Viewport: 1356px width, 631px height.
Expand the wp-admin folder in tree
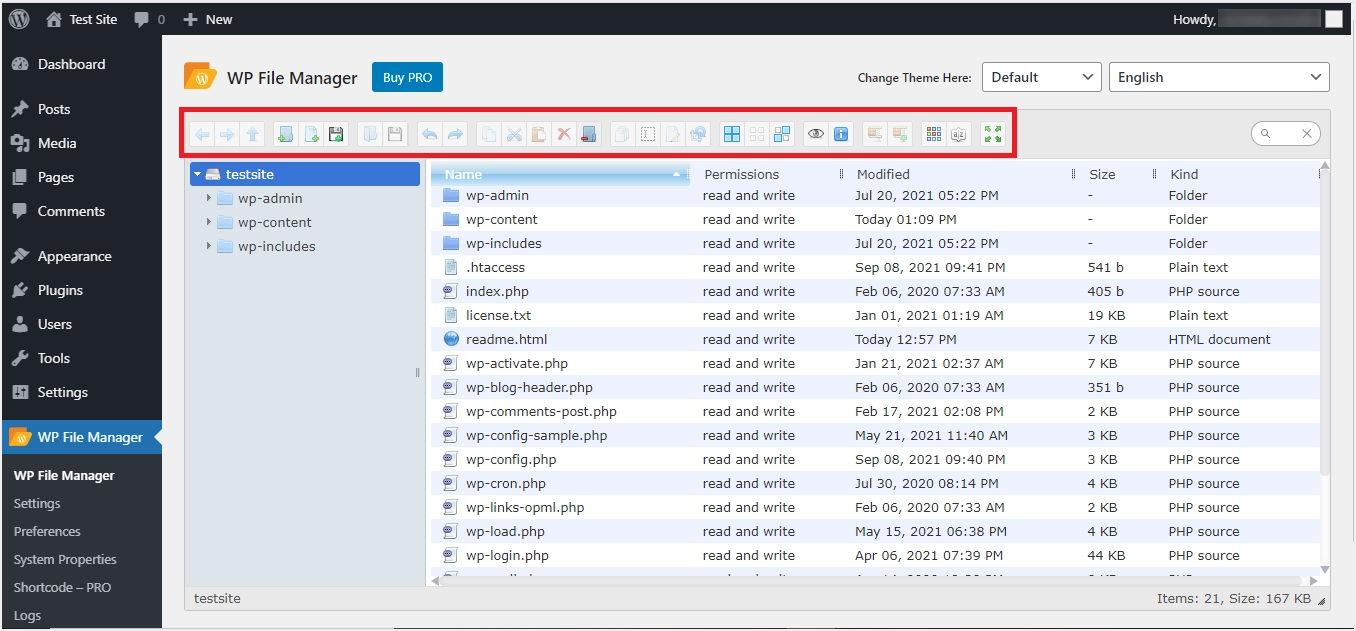click(x=209, y=198)
